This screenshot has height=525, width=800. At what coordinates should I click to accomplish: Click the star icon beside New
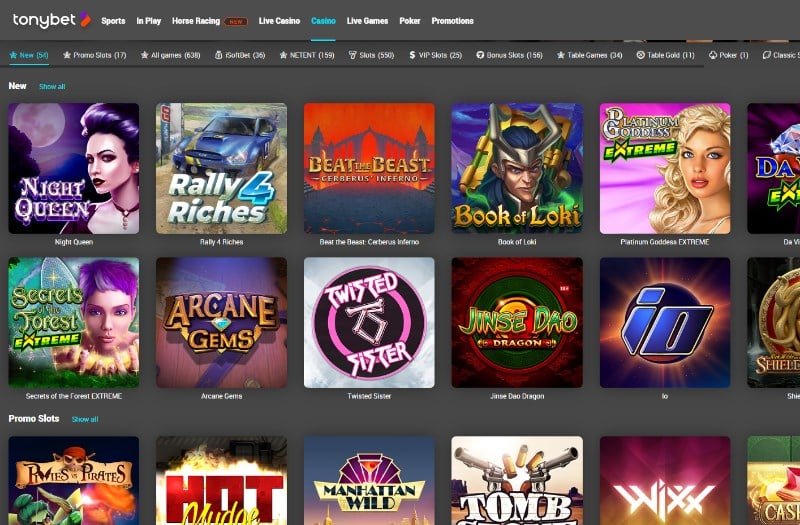13,55
